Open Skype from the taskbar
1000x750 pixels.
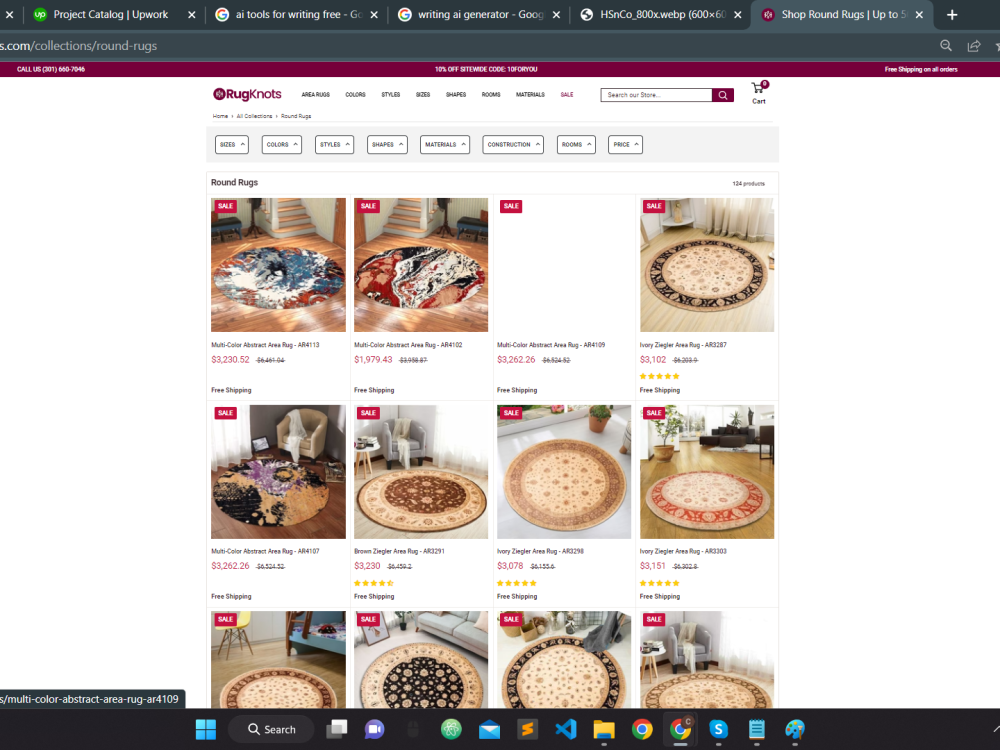[718, 729]
